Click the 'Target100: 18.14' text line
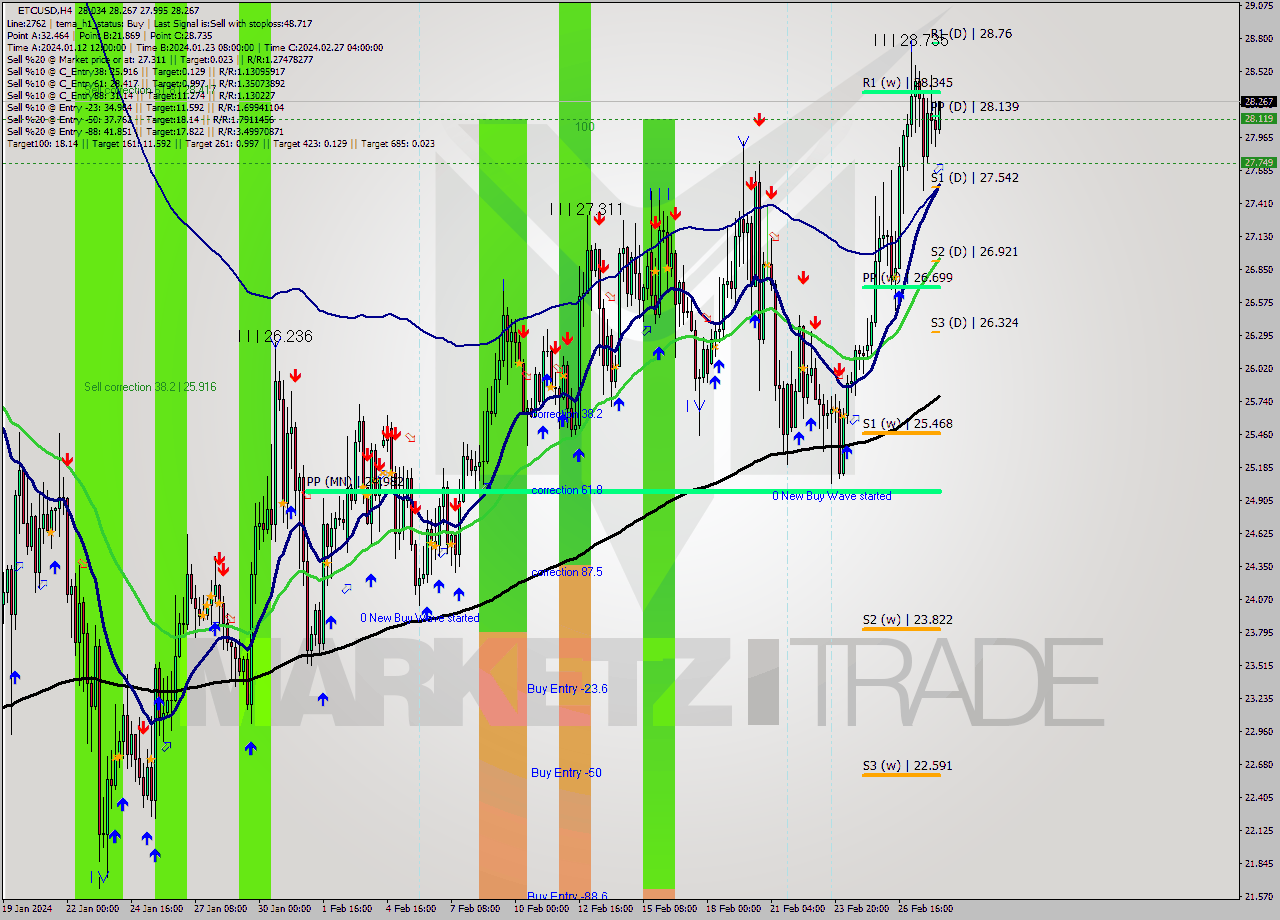The width and height of the screenshot is (1280, 920). (x=41, y=143)
